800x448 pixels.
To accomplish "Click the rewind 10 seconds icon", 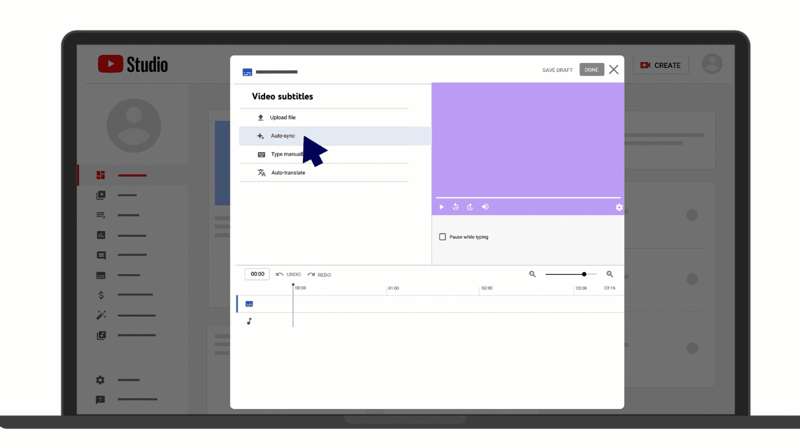I will coord(456,207).
